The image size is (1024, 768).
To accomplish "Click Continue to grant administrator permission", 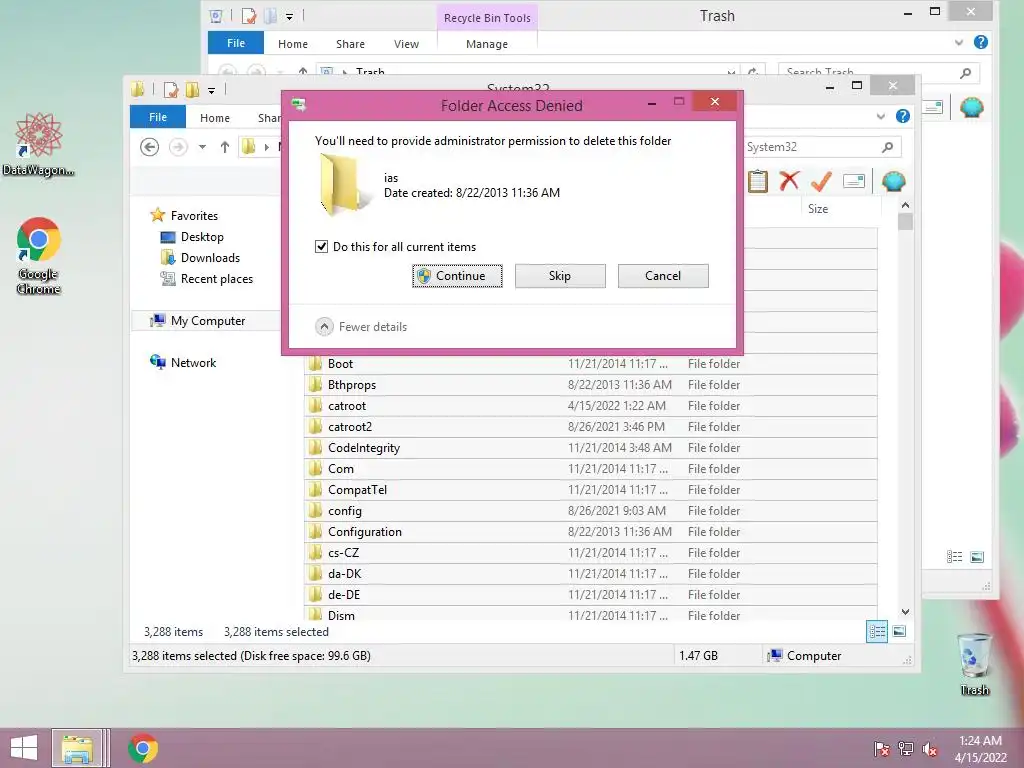I will [x=457, y=276].
